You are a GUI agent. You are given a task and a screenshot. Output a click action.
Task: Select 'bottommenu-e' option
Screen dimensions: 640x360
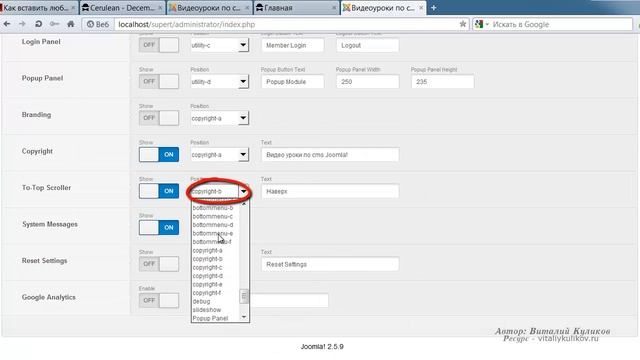click(x=213, y=233)
